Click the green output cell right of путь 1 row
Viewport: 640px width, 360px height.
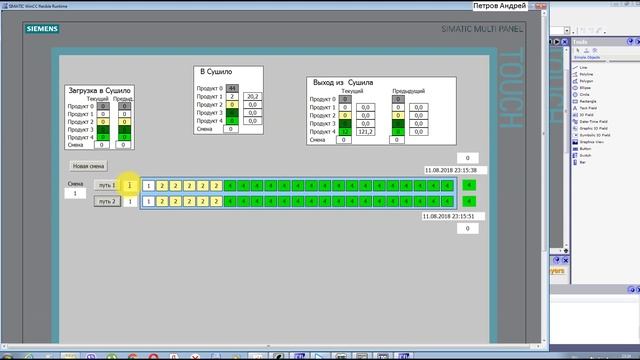(x=469, y=185)
